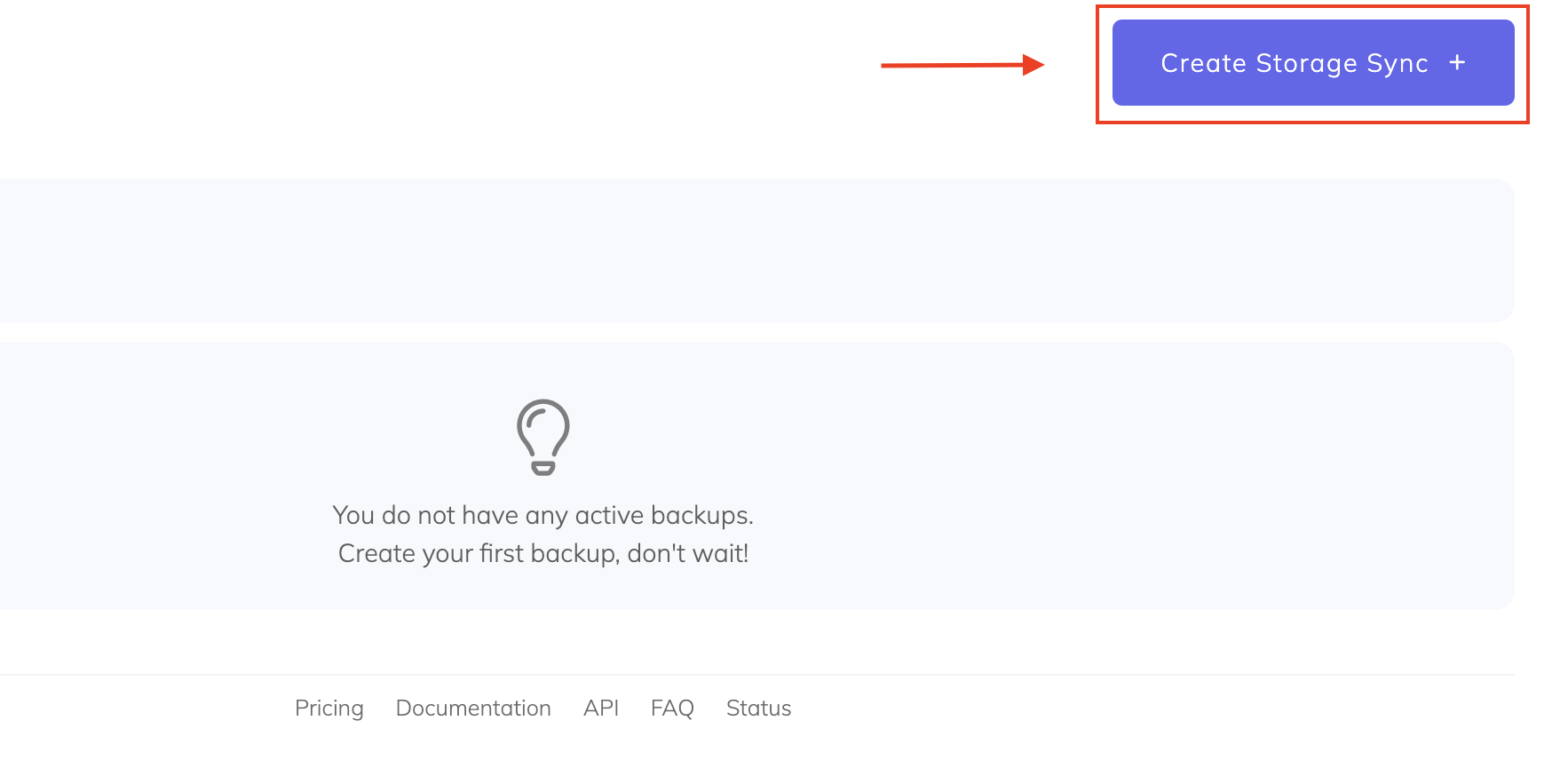Open the Documentation footer link
This screenshot has height=776, width=1568.
[x=473, y=708]
